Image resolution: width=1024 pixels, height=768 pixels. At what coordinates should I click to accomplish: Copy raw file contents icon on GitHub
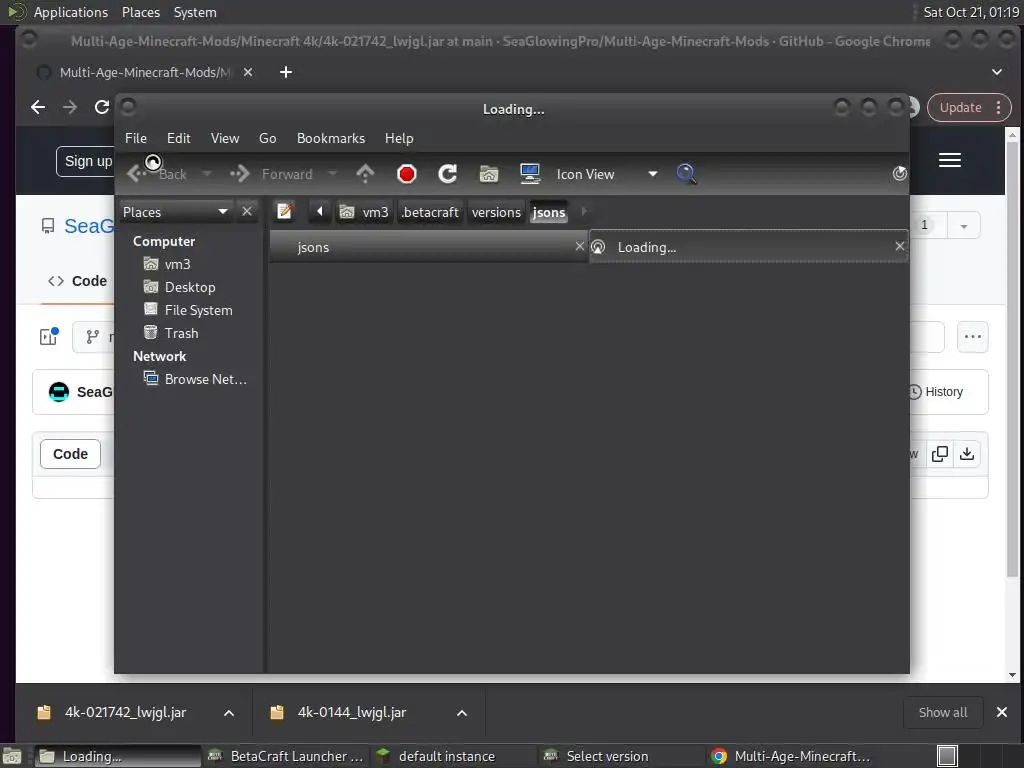click(940, 454)
